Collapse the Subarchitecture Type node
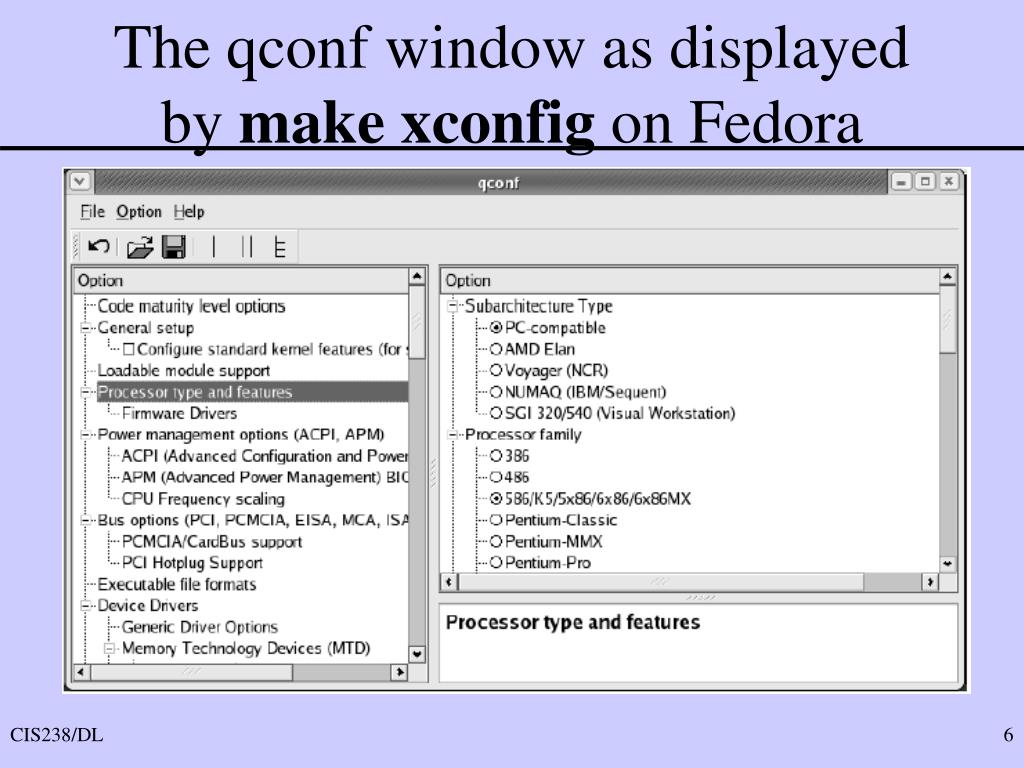The height and width of the screenshot is (768, 1024). 453,306
